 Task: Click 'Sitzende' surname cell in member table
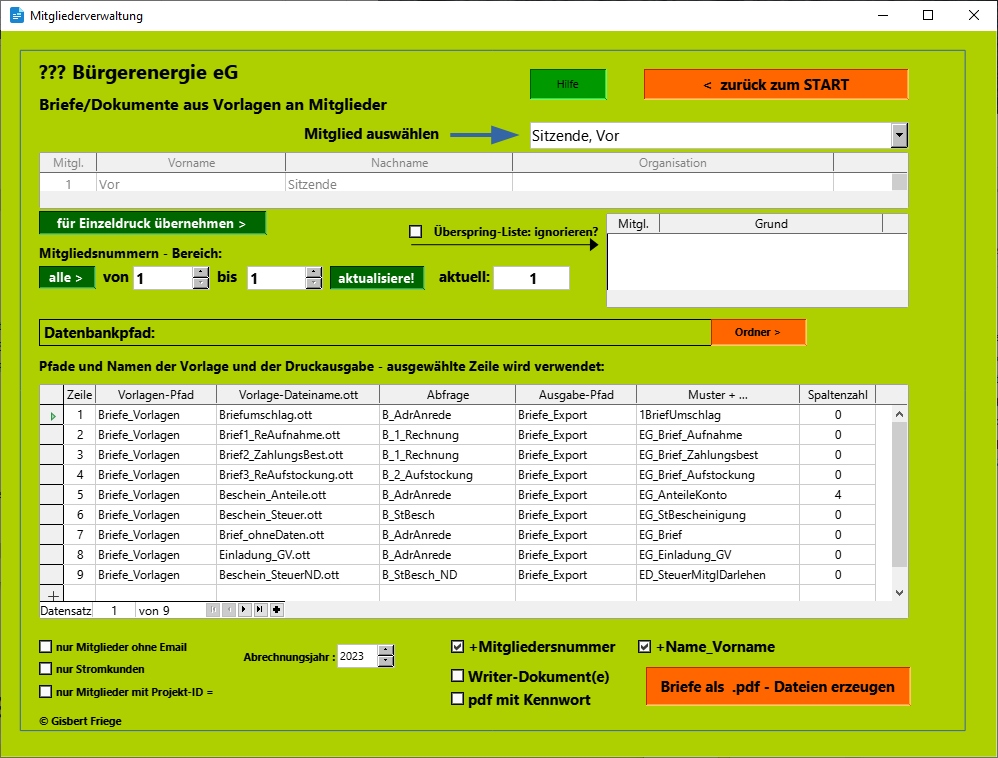click(399, 185)
